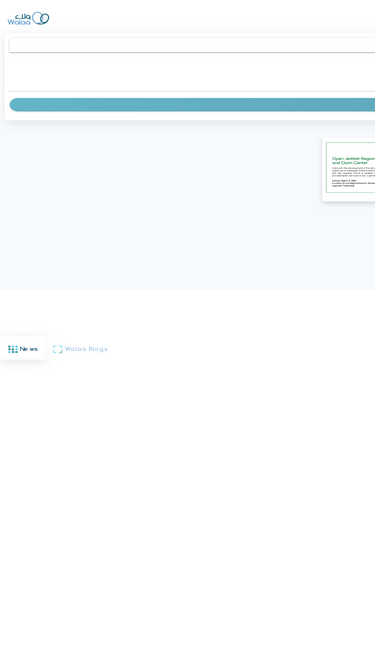Image resolution: width=375 pixels, height=667 pixels.
Task: Click the blank content area under the News tab
Action: click(x=188, y=510)
